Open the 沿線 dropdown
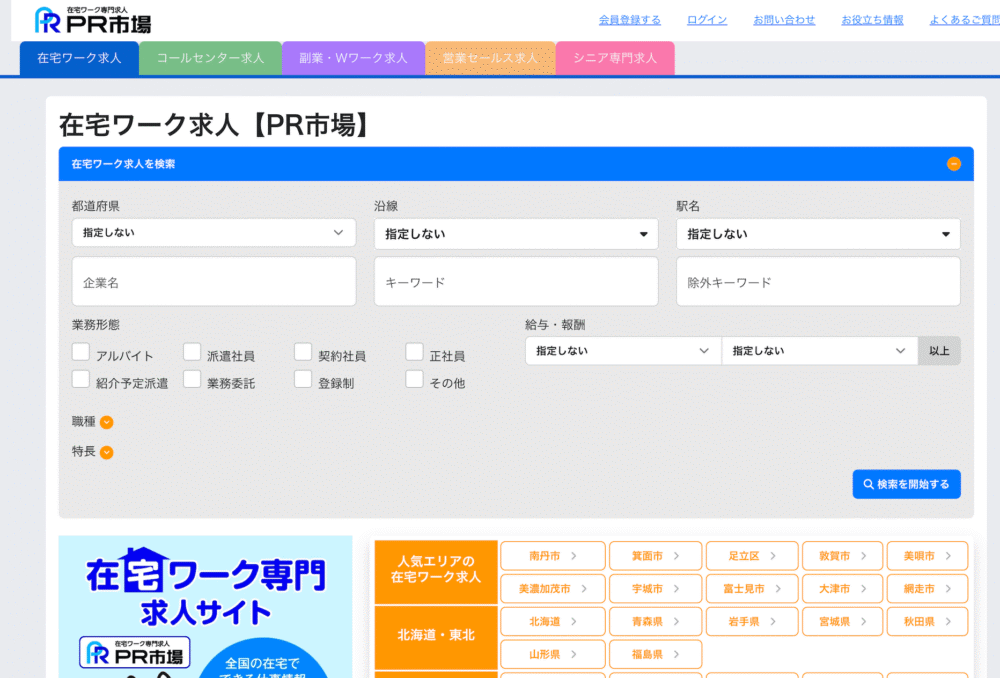Screen dimensions: 1000x678 (x=516, y=234)
